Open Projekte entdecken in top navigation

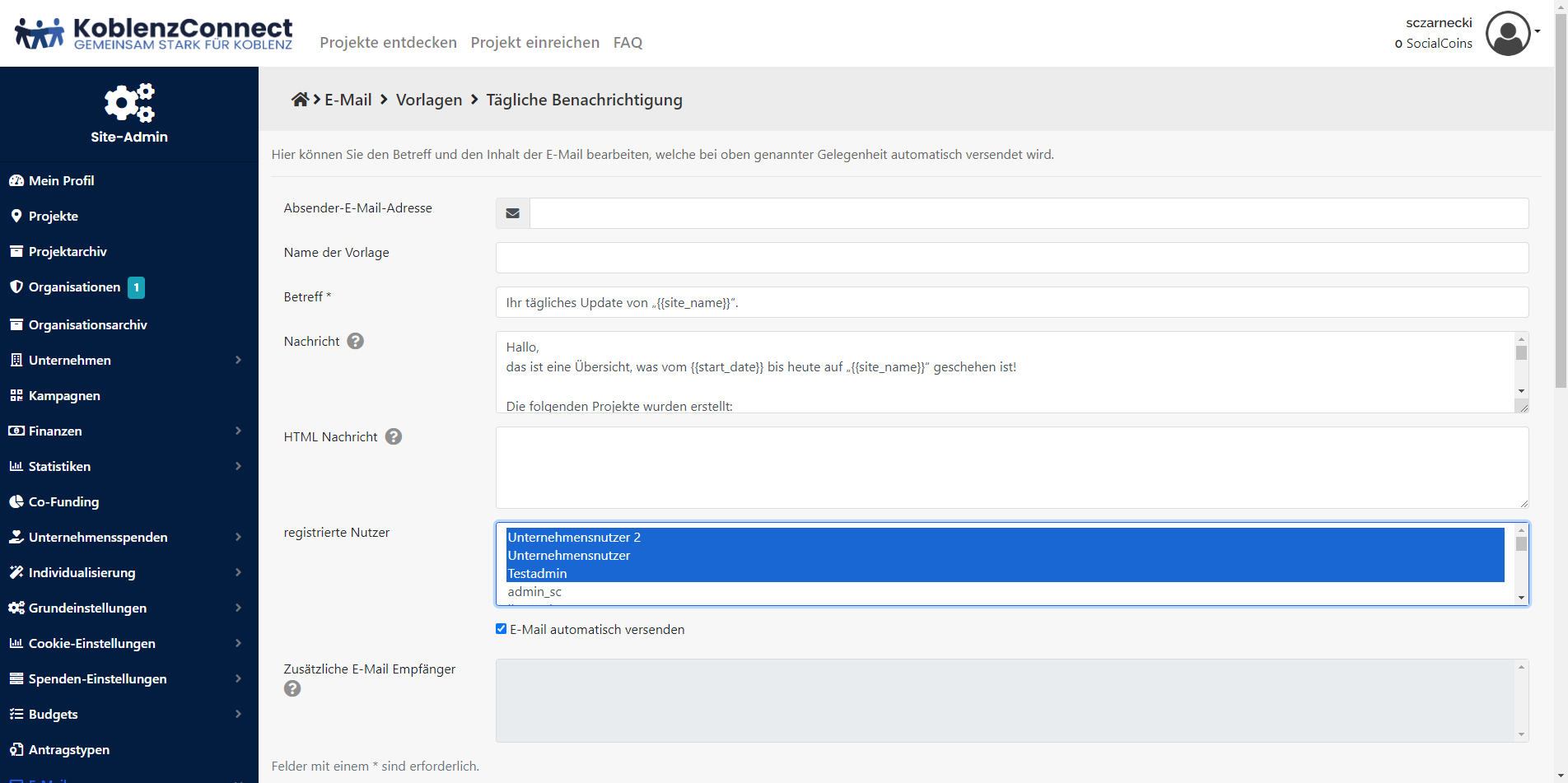388,42
